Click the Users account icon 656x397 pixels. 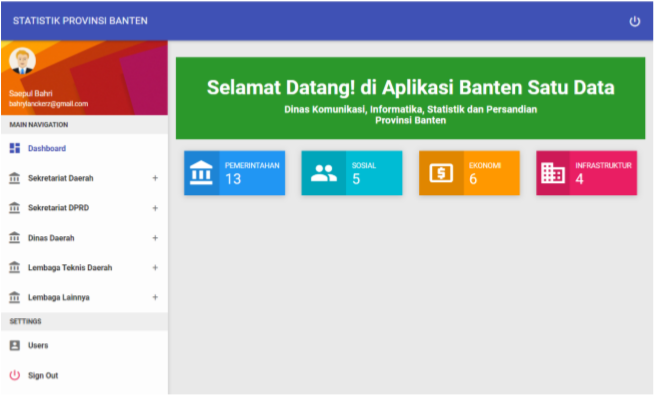(x=15, y=345)
